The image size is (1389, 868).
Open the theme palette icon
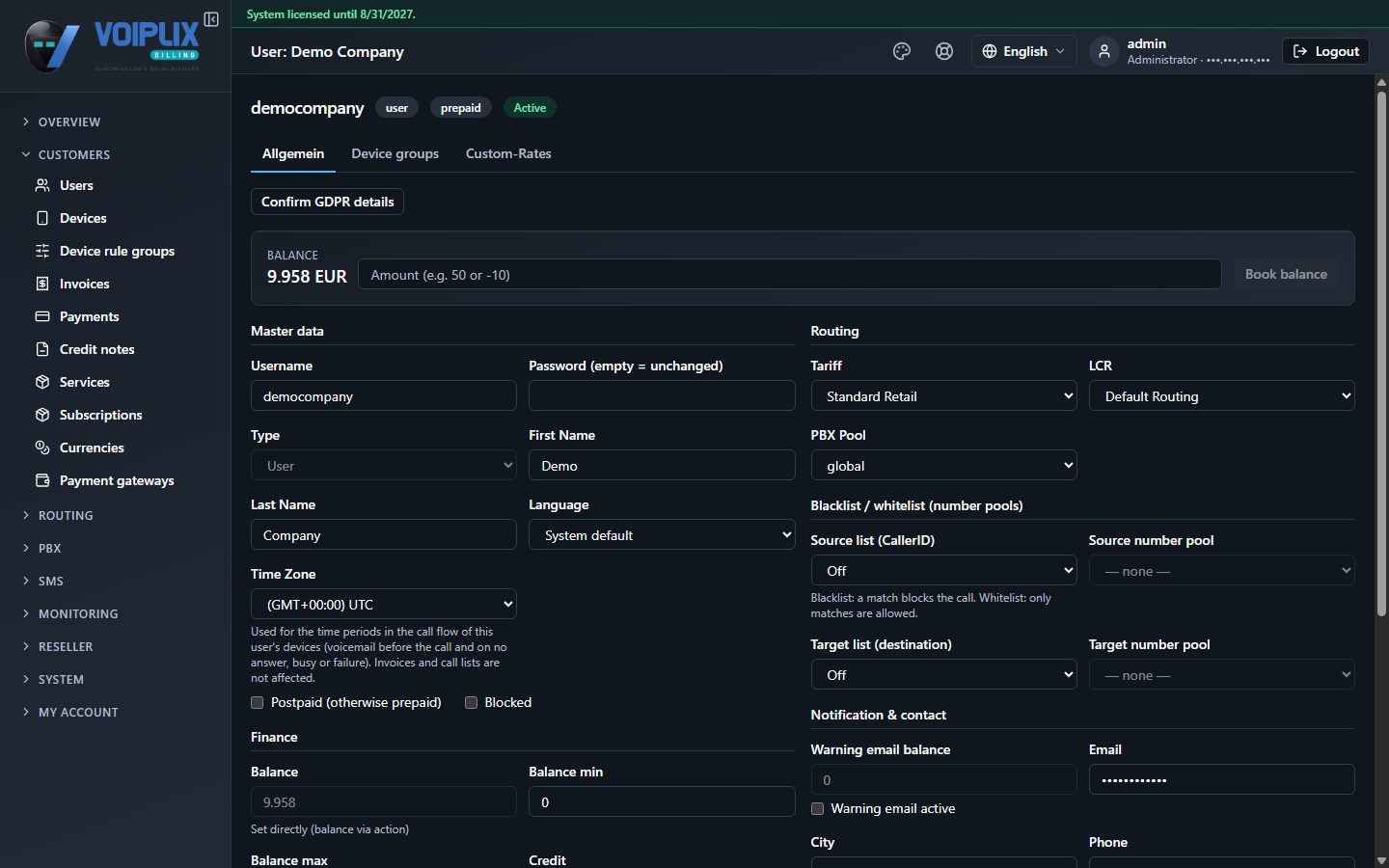tap(902, 51)
